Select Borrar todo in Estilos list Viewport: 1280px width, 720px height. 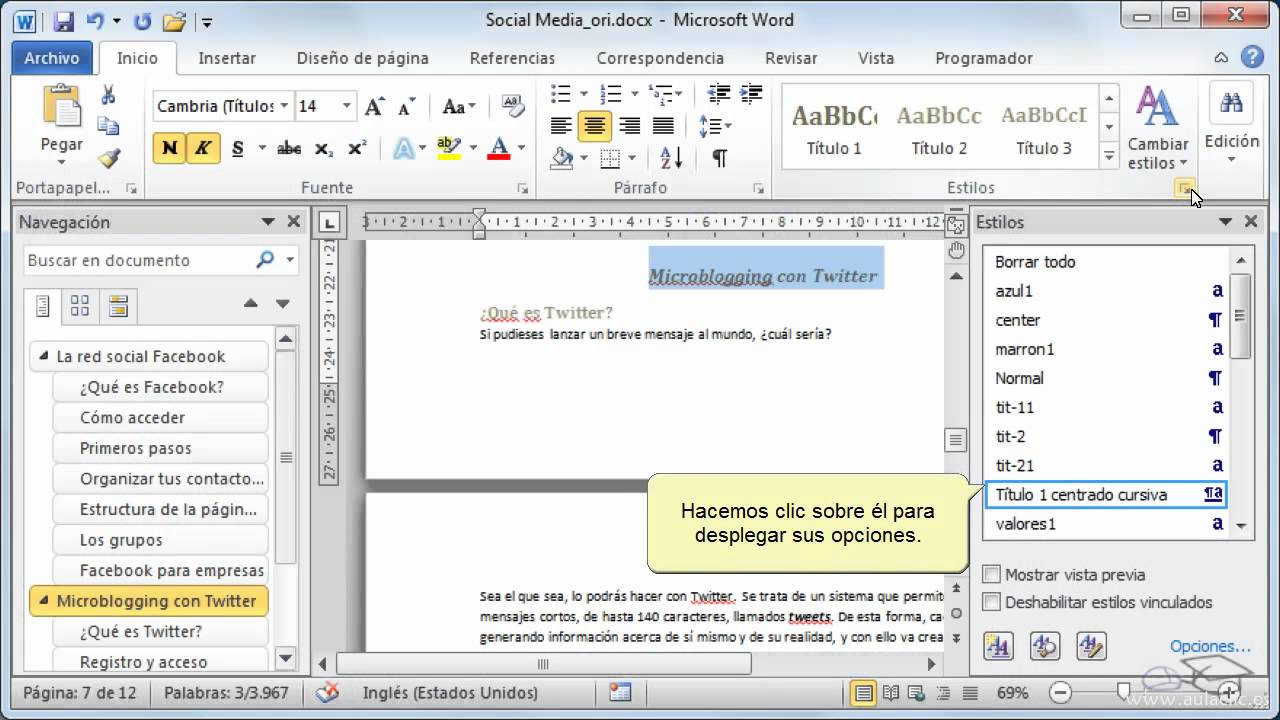[x=1108, y=262]
